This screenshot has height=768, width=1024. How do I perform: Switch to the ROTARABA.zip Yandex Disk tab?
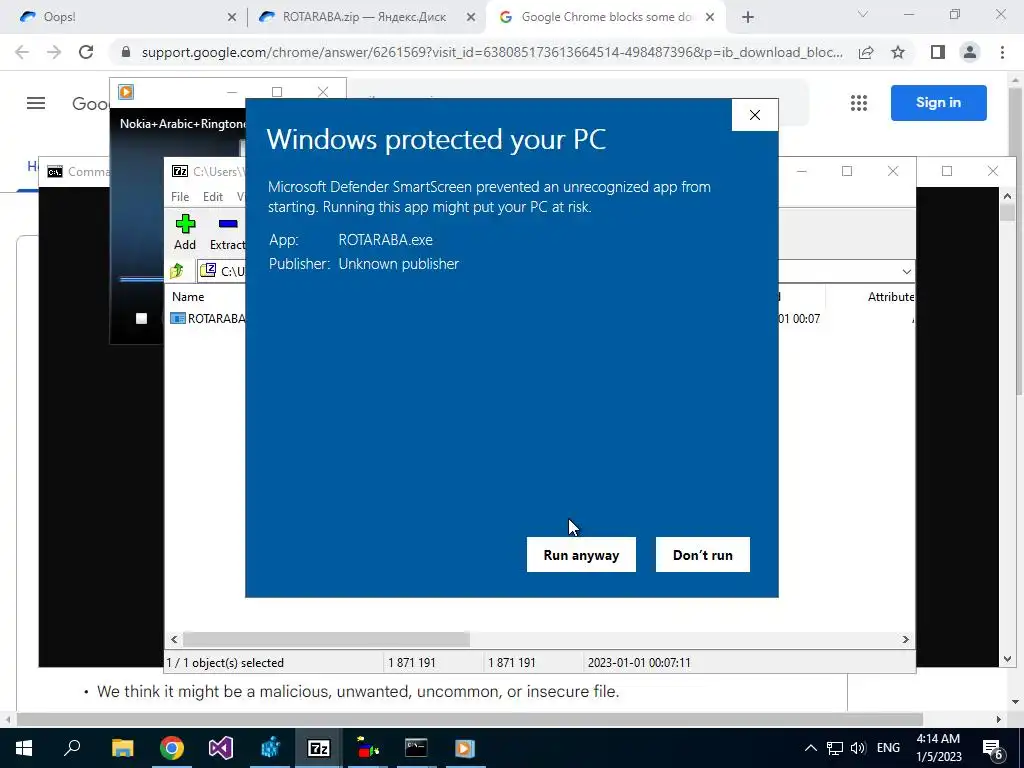364,17
